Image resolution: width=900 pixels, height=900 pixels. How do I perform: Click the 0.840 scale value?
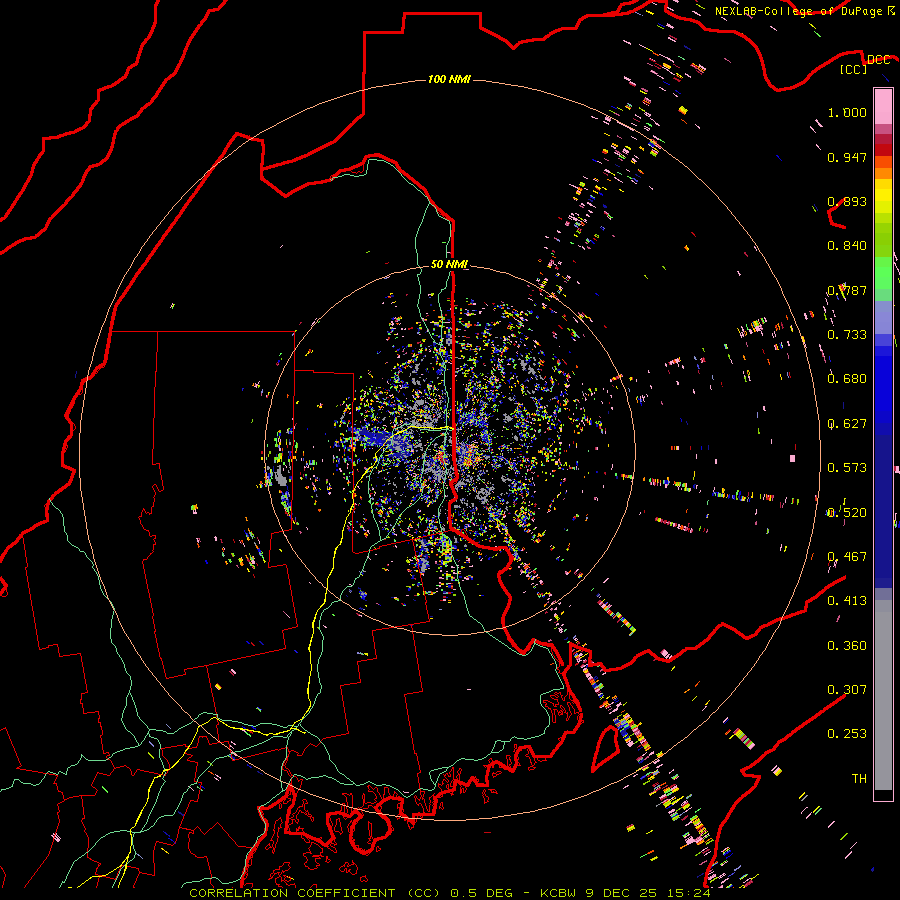847,246
